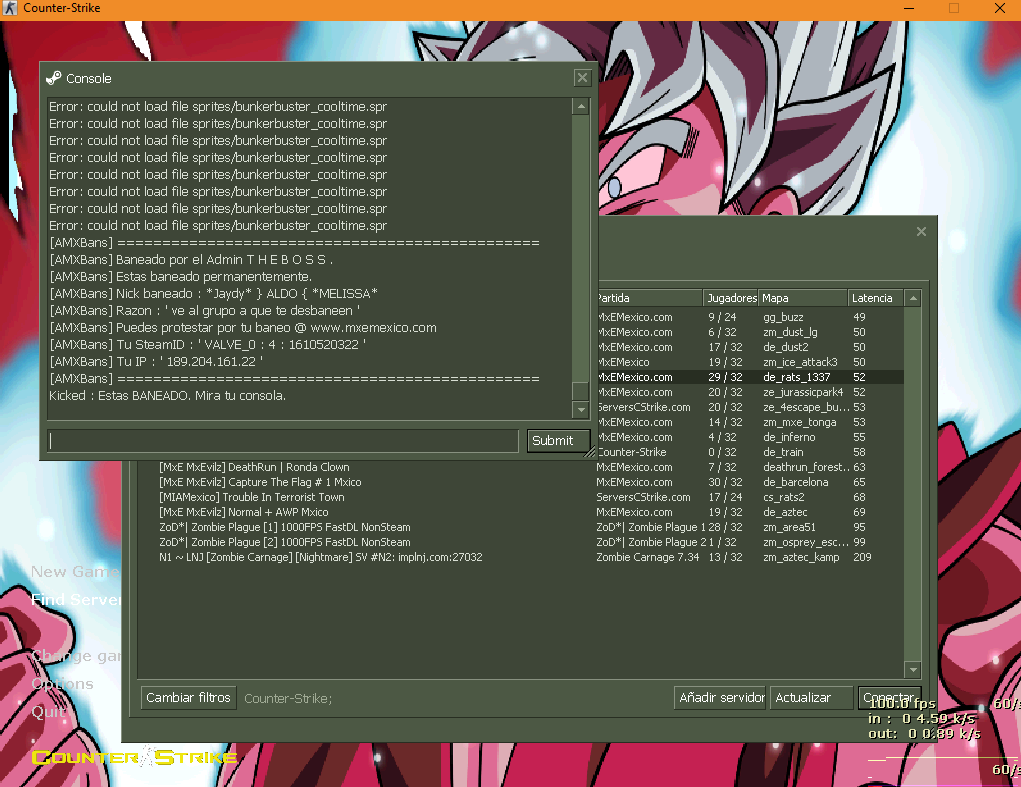This screenshot has height=787, width=1021.
Task: Select the Zombie Plague [2] 1000FPS server
Action: click(521, 542)
